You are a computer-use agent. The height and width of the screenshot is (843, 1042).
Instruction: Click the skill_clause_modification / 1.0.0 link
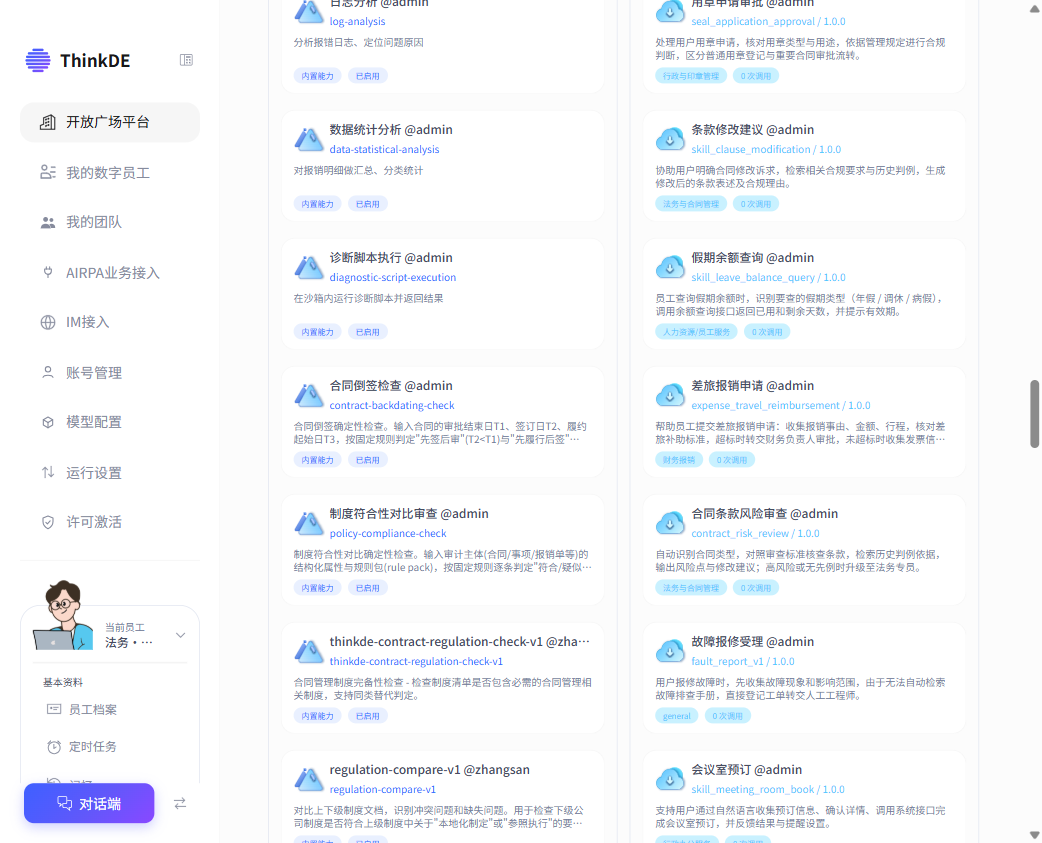(766, 149)
